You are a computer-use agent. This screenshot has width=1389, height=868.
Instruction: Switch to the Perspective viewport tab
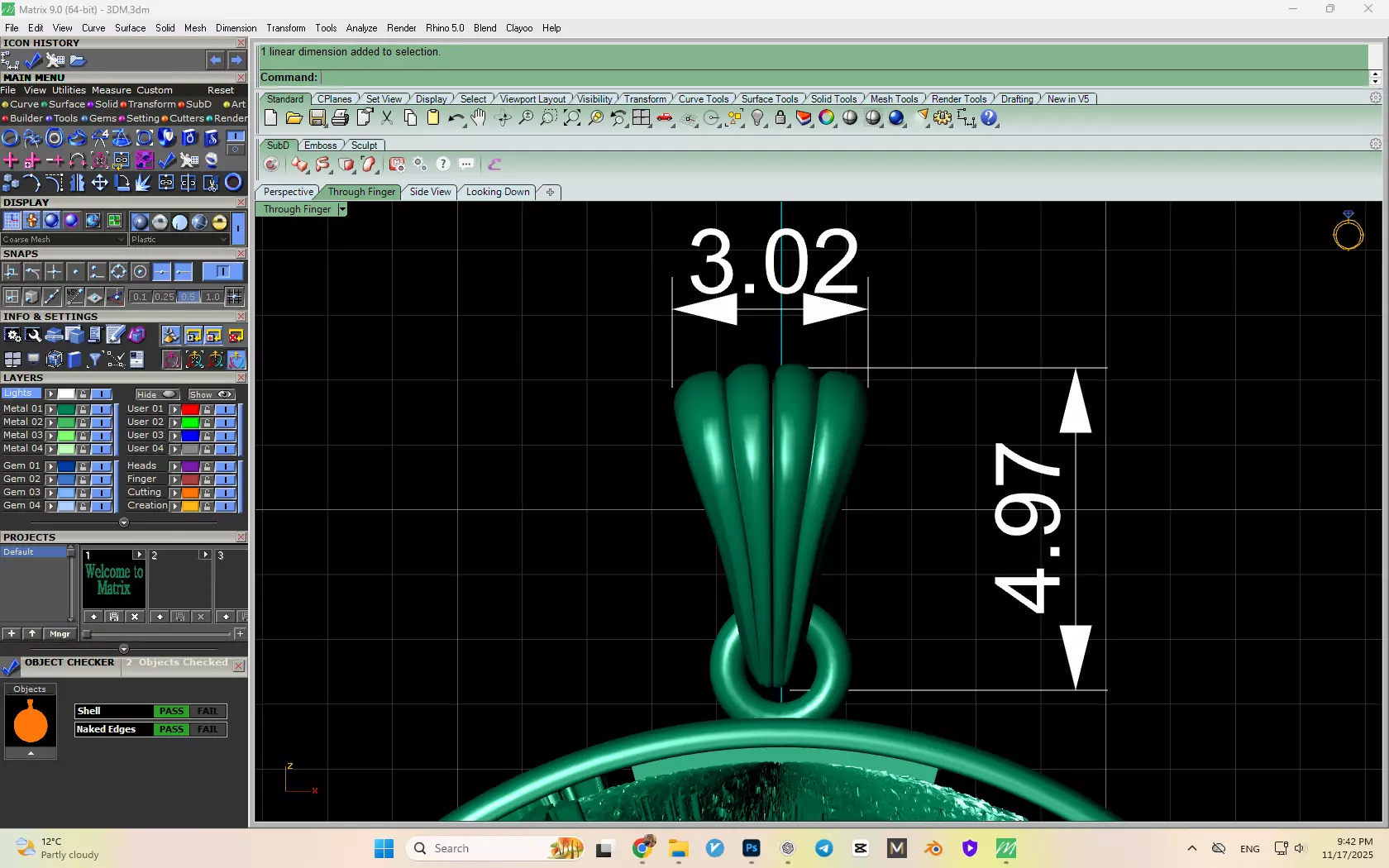tap(289, 192)
